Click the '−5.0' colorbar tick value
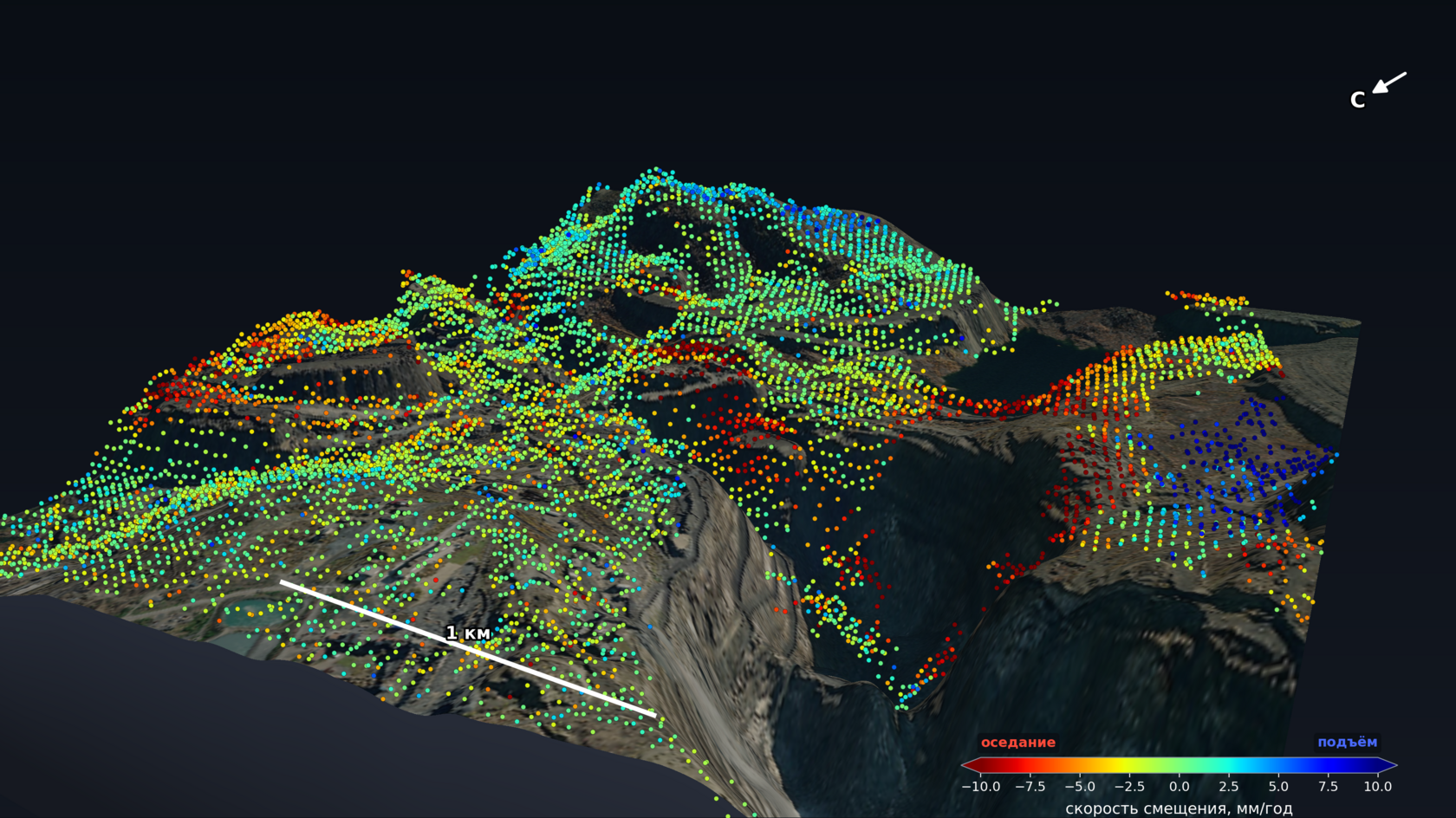1456x818 pixels. pos(1080,787)
